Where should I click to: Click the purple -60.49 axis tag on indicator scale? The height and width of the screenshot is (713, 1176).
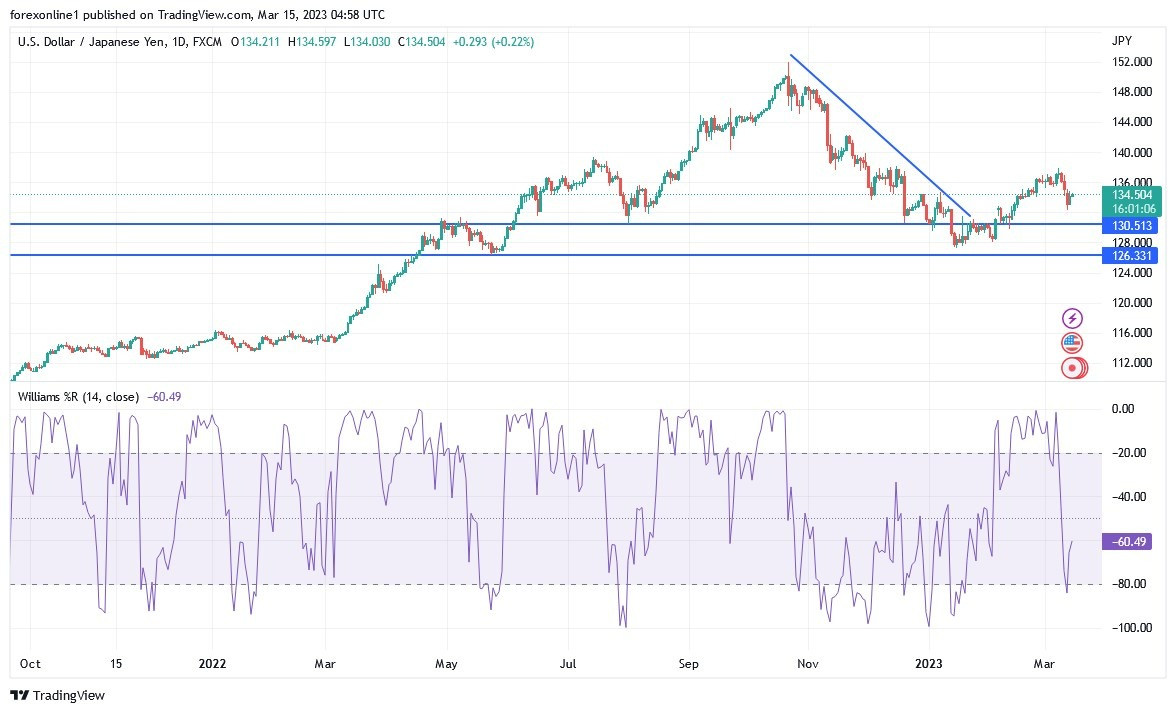[1128, 540]
